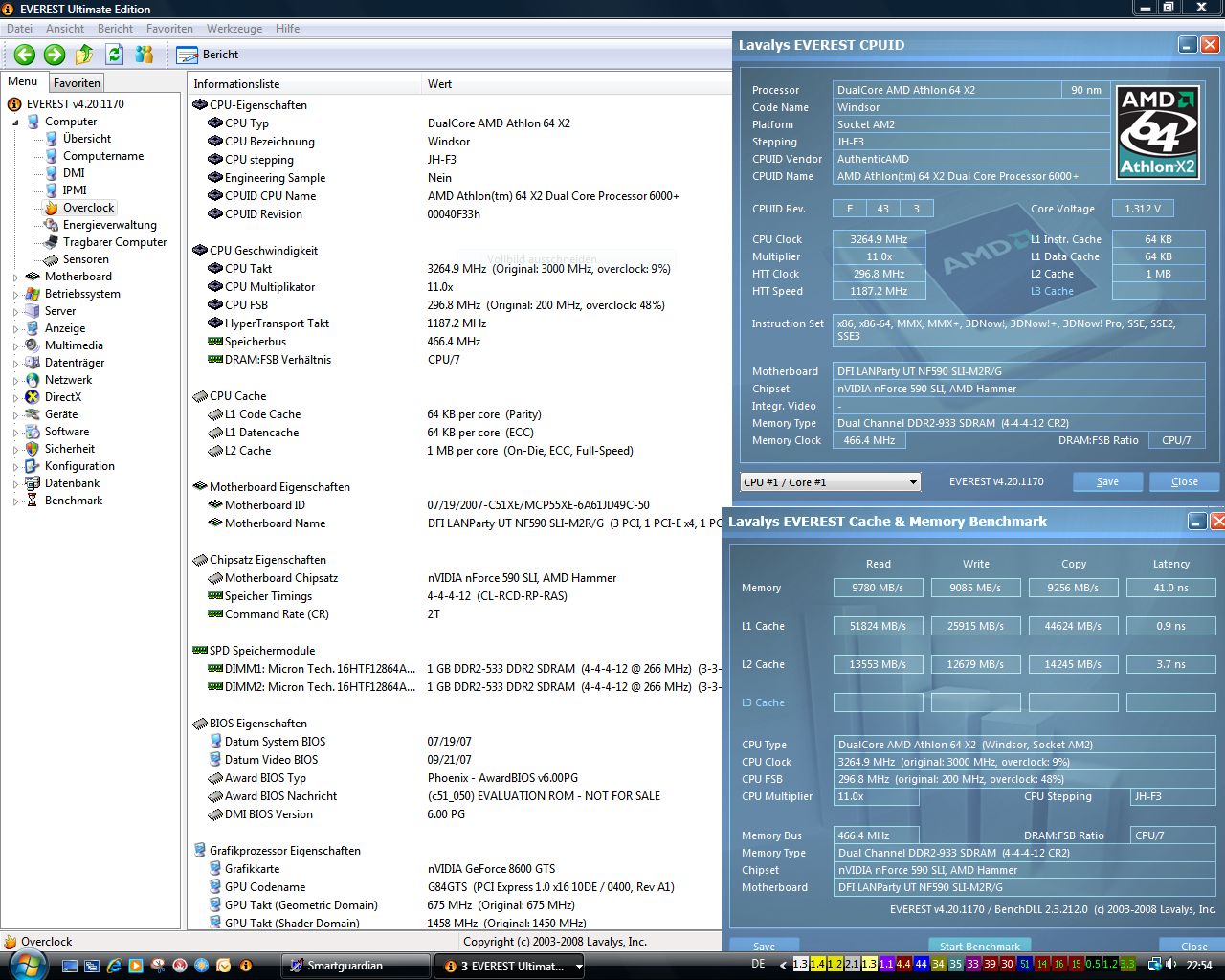Screen dimensions: 1225x980
Task: Click the Multimedia icon in sidebar tree
Action: (x=33, y=345)
